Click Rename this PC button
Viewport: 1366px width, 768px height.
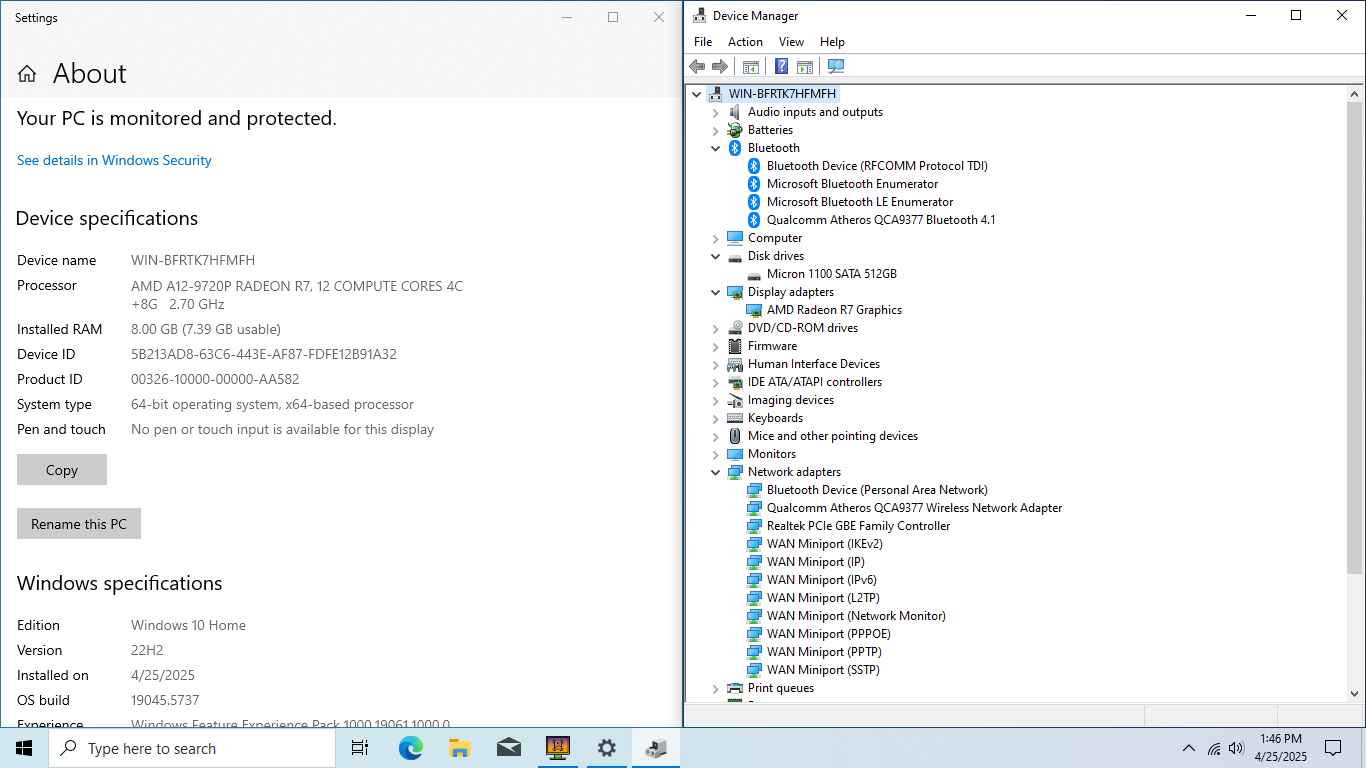[x=79, y=524]
